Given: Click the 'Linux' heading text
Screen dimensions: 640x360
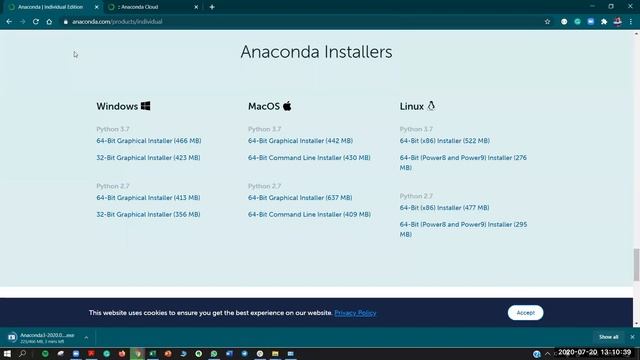Looking at the screenshot, I should (411, 106).
